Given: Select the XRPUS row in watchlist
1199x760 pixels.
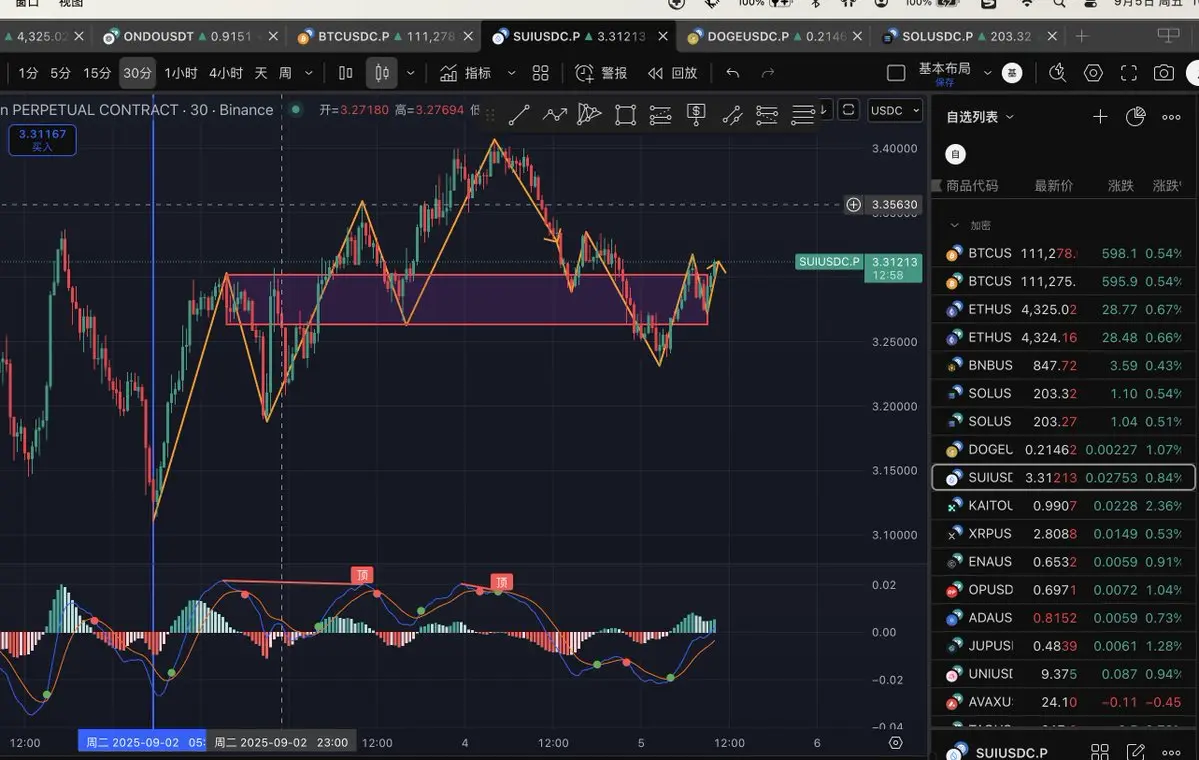Looking at the screenshot, I should click(1063, 534).
